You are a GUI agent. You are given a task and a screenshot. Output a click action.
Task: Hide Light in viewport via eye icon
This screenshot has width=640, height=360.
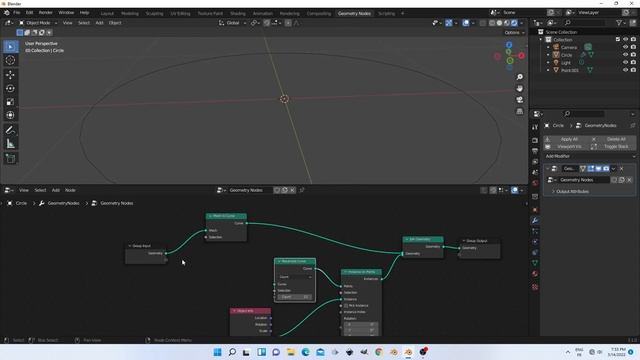(x=625, y=62)
